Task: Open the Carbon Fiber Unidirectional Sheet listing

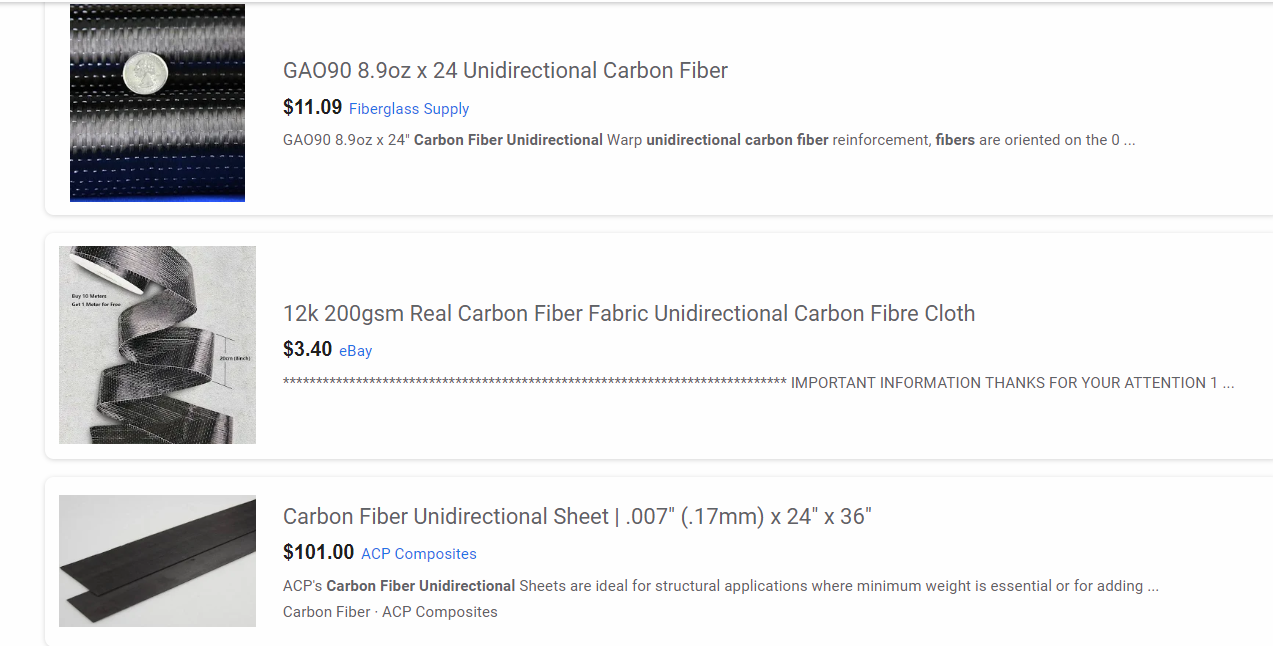Action: 577,516
